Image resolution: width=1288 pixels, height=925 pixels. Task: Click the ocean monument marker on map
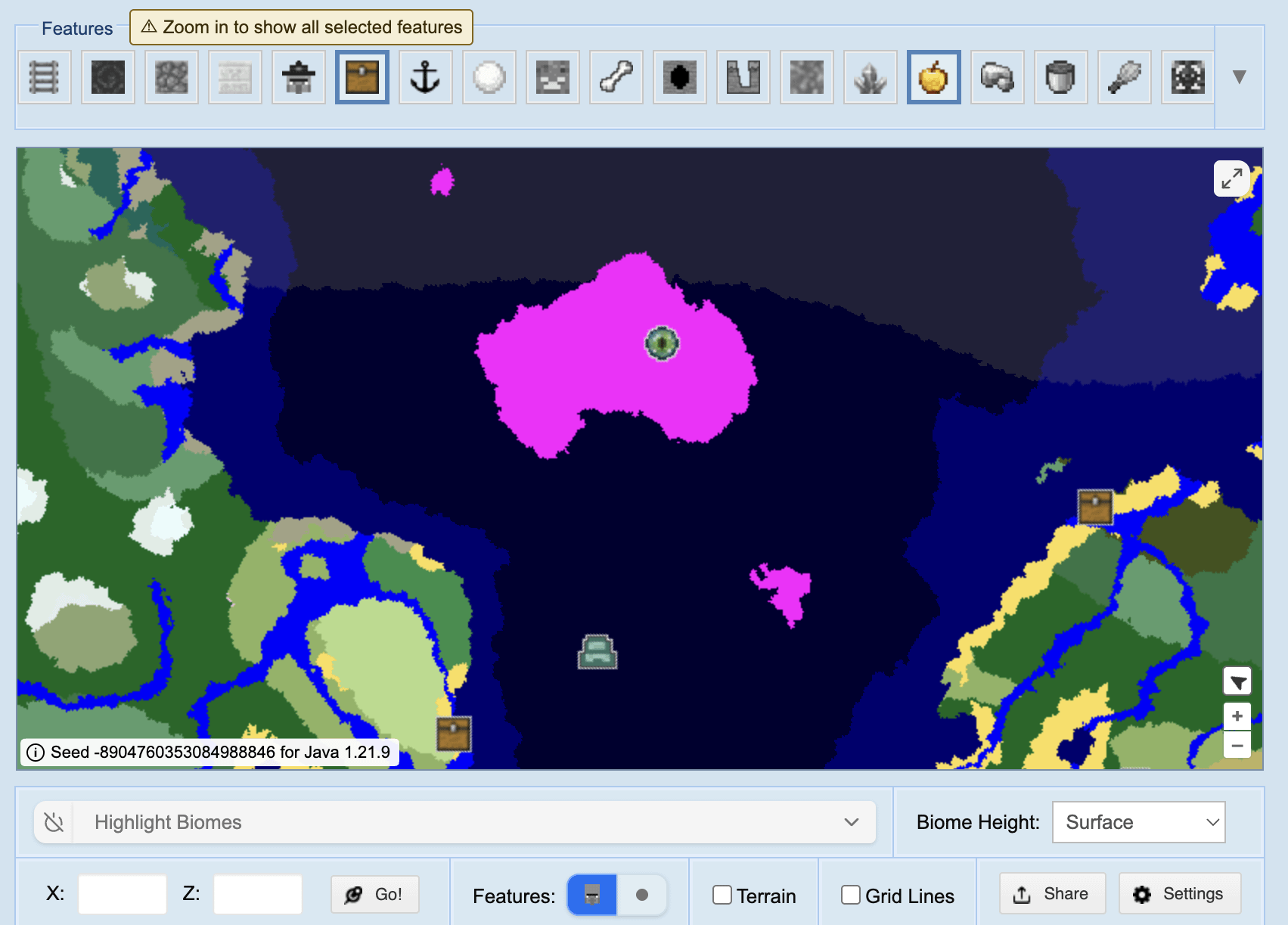(597, 652)
